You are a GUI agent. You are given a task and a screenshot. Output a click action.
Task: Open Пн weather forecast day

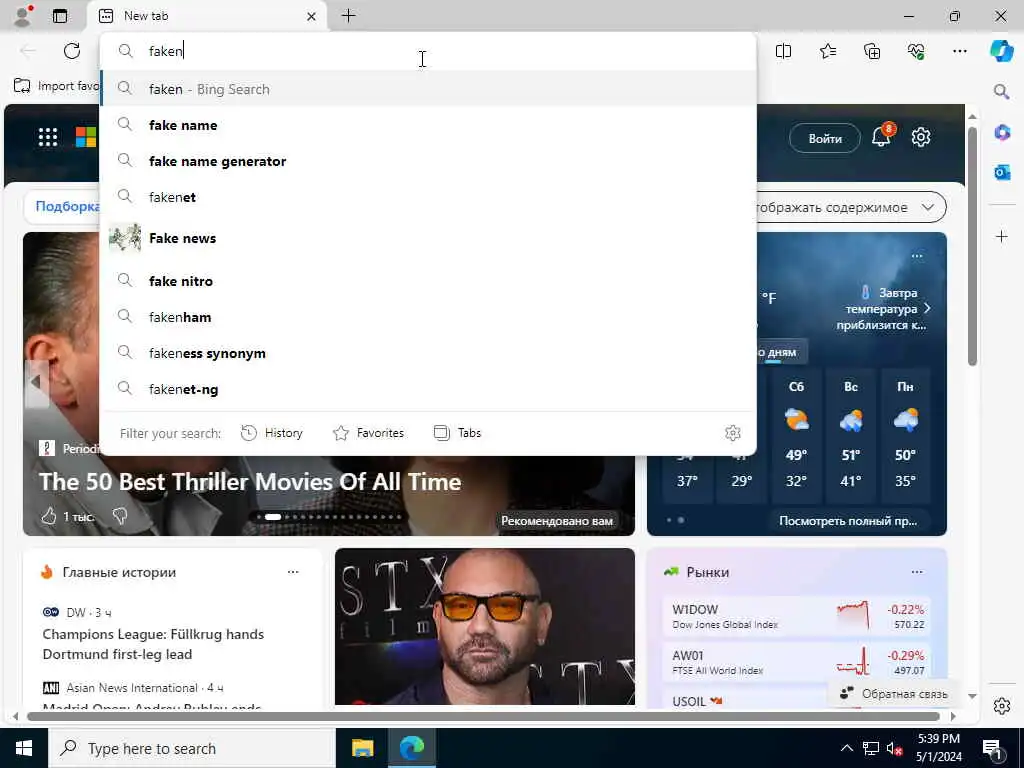905,435
